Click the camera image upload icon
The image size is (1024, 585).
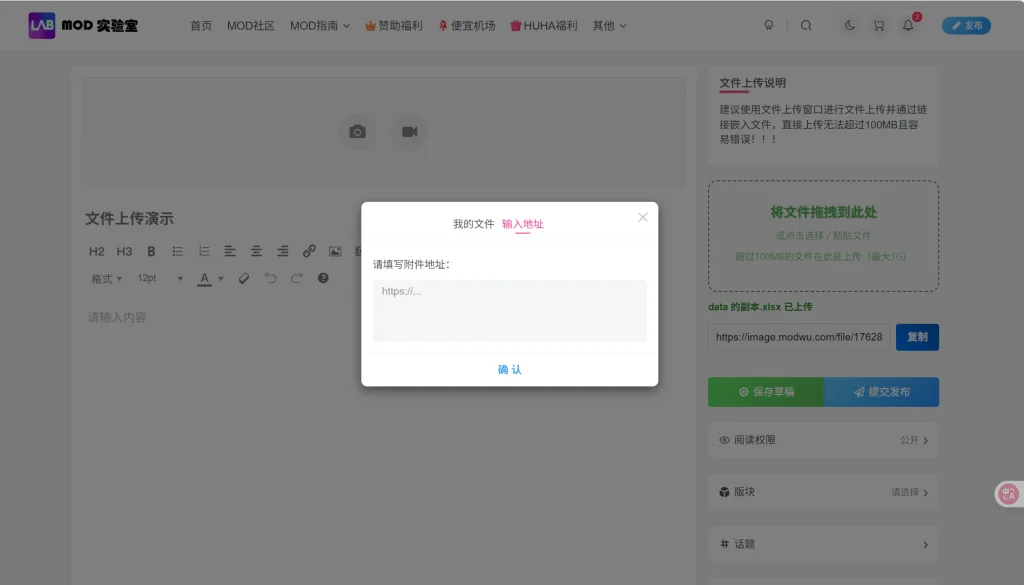(357, 132)
